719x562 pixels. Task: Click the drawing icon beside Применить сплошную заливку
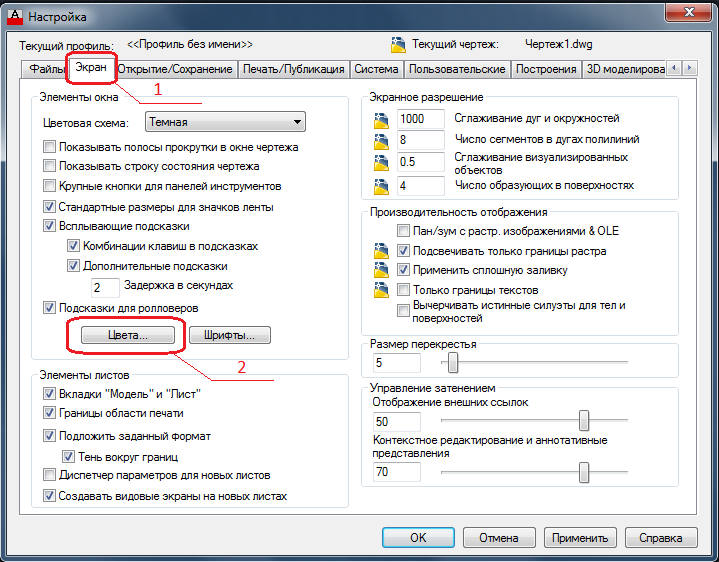381,270
